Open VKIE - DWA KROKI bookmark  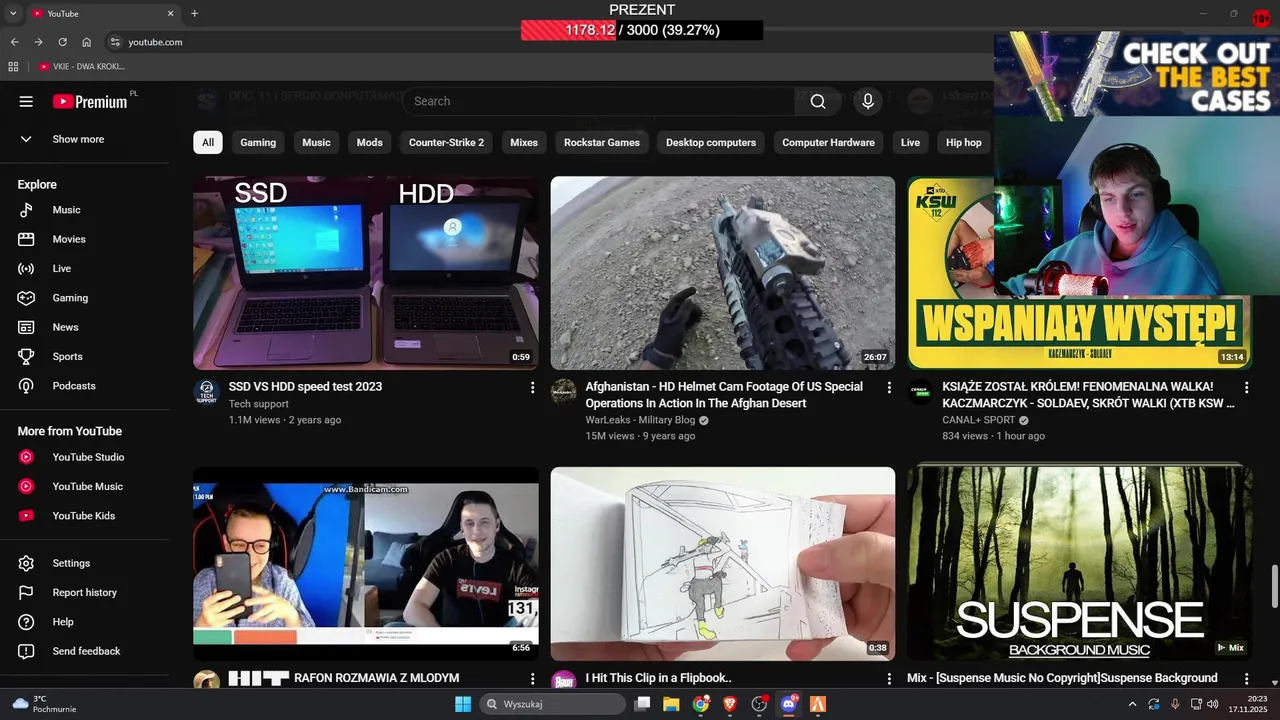tap(82, 66)
